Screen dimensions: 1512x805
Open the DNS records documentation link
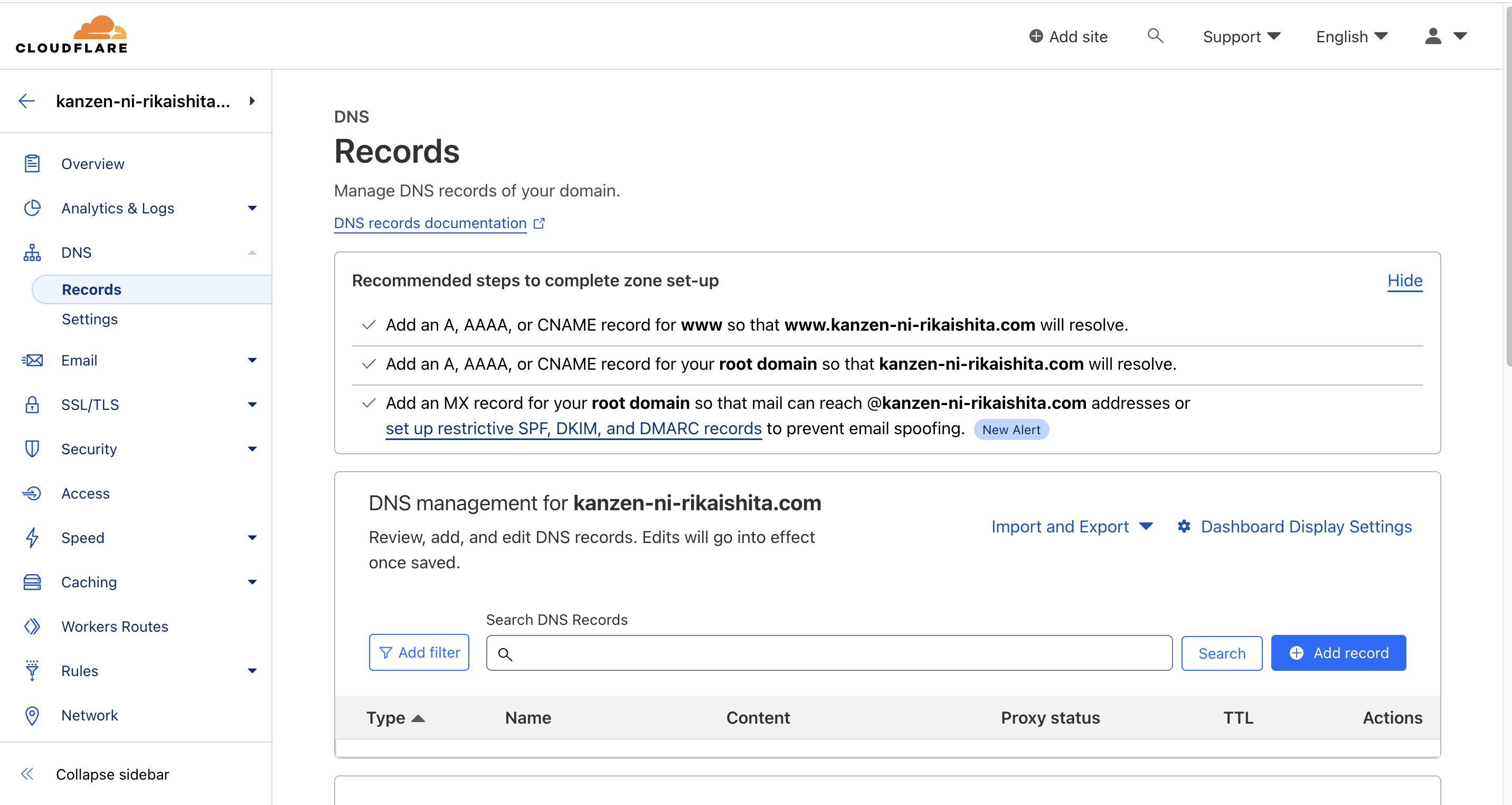click(430, 223)
